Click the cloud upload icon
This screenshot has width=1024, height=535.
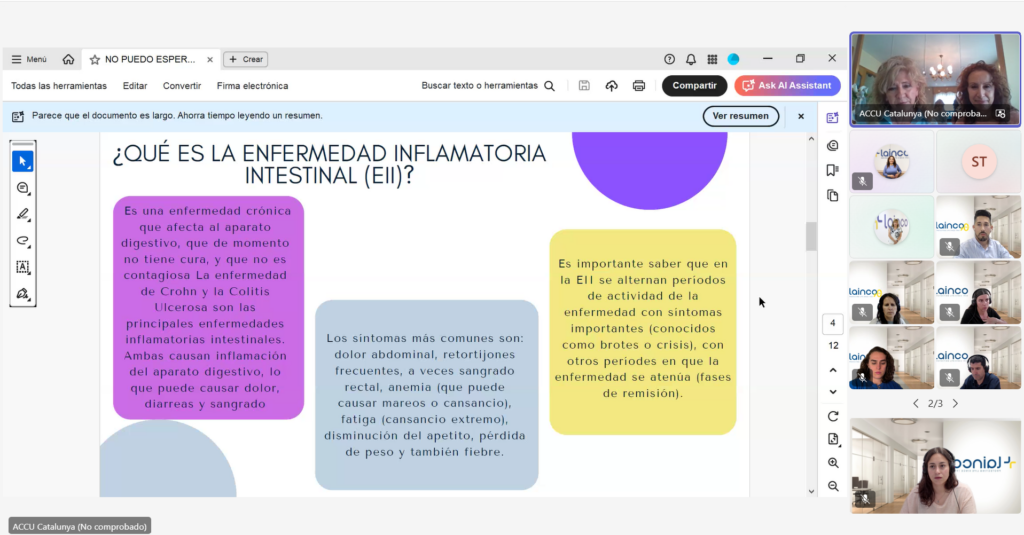(611, 86)
